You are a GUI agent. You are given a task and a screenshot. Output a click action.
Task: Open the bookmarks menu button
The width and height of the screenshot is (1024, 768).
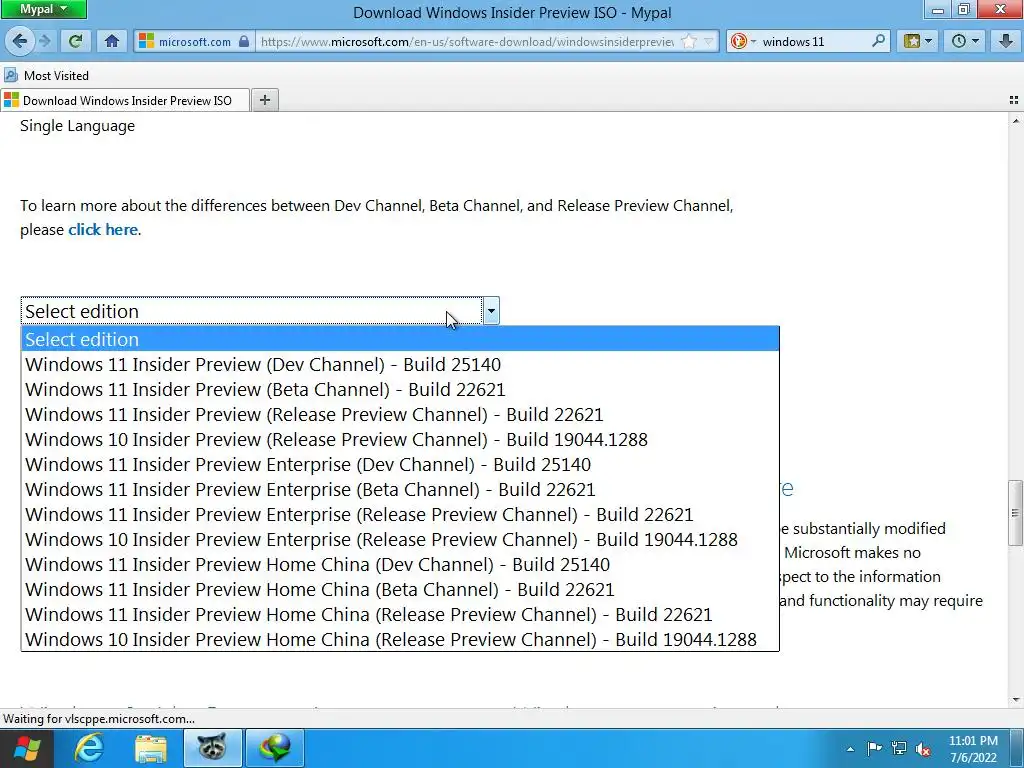(x=918, y=42)
